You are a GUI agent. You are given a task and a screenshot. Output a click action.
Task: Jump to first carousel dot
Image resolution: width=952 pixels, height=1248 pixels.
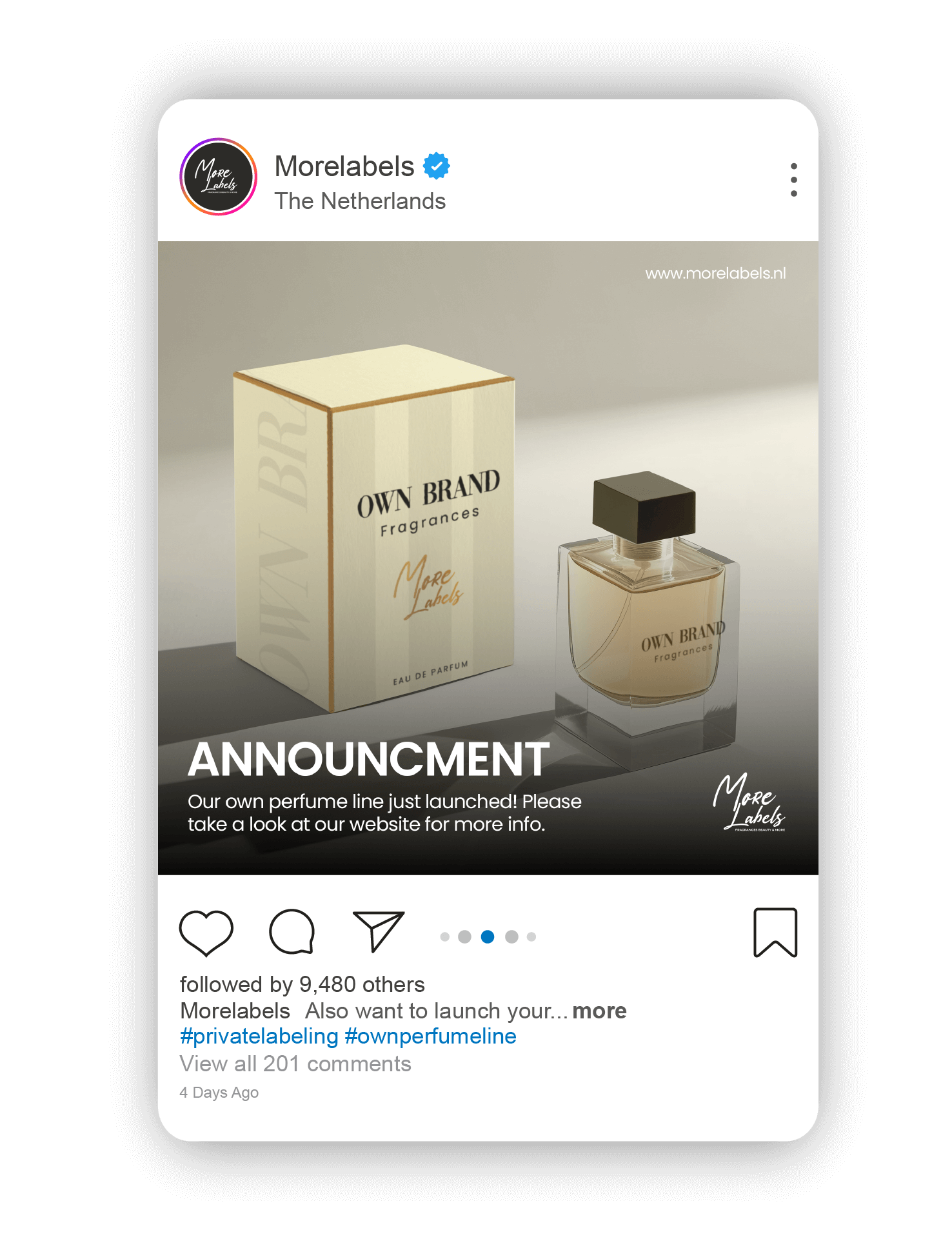click(445, 936)
